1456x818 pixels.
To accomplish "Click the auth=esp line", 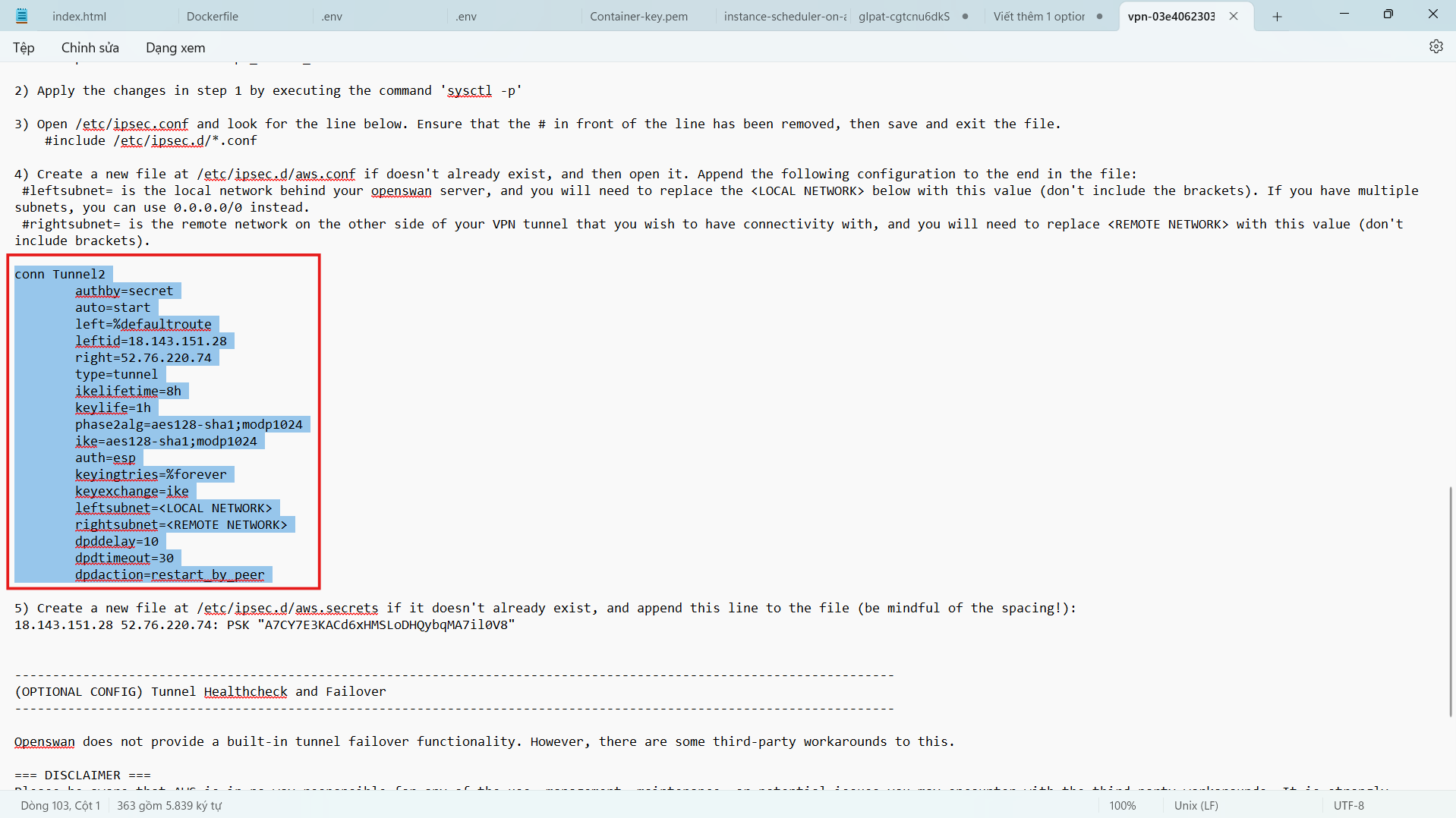I will (x=106, y=458).
